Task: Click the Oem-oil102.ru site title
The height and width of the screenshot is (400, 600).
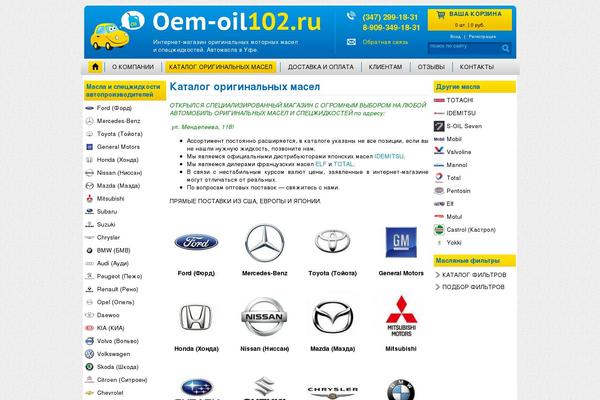Action: point(236,21)
